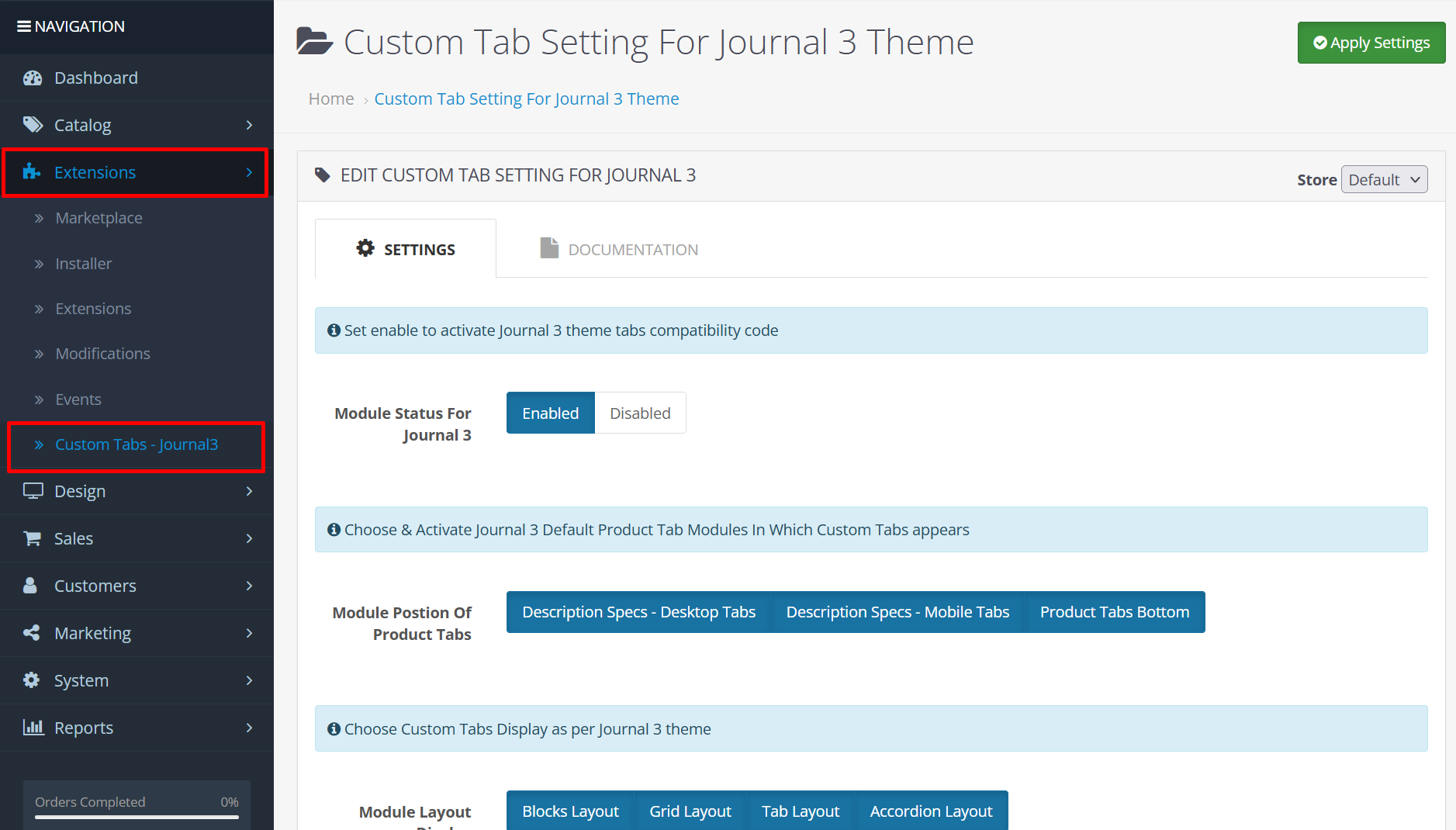Click the 'Module Status For Journal 3' label
Viewport: 1456px width, 830px height.
pos(403,424)
